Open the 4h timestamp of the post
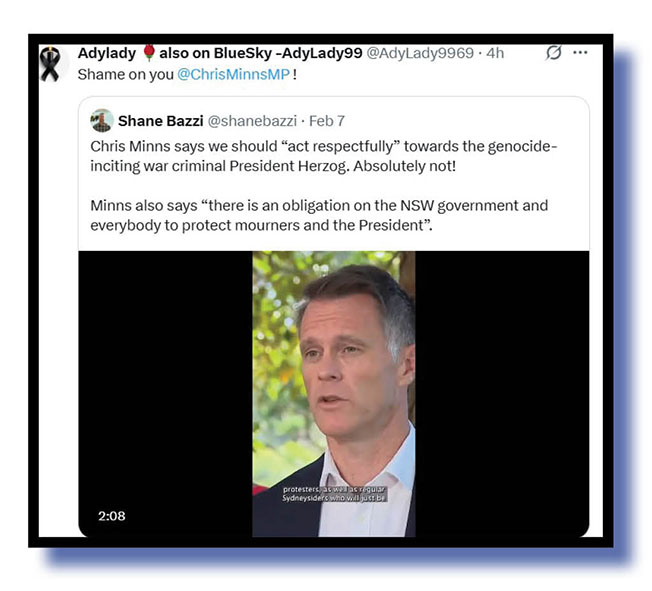Image resolution: width=652 pixels, height=591 pixels. pos(495,53)
